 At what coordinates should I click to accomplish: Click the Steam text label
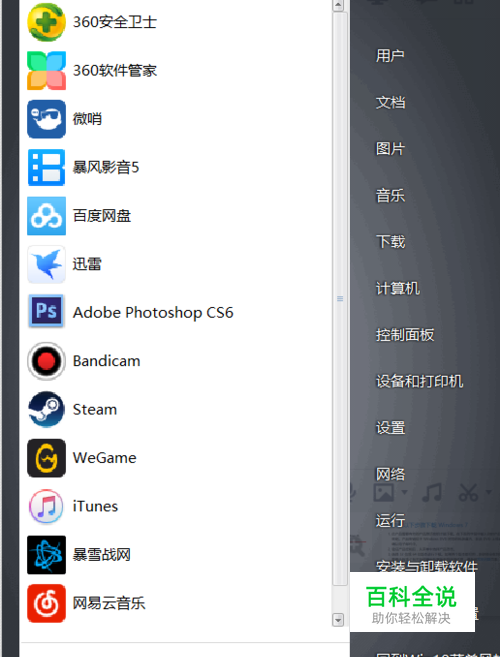95,410
